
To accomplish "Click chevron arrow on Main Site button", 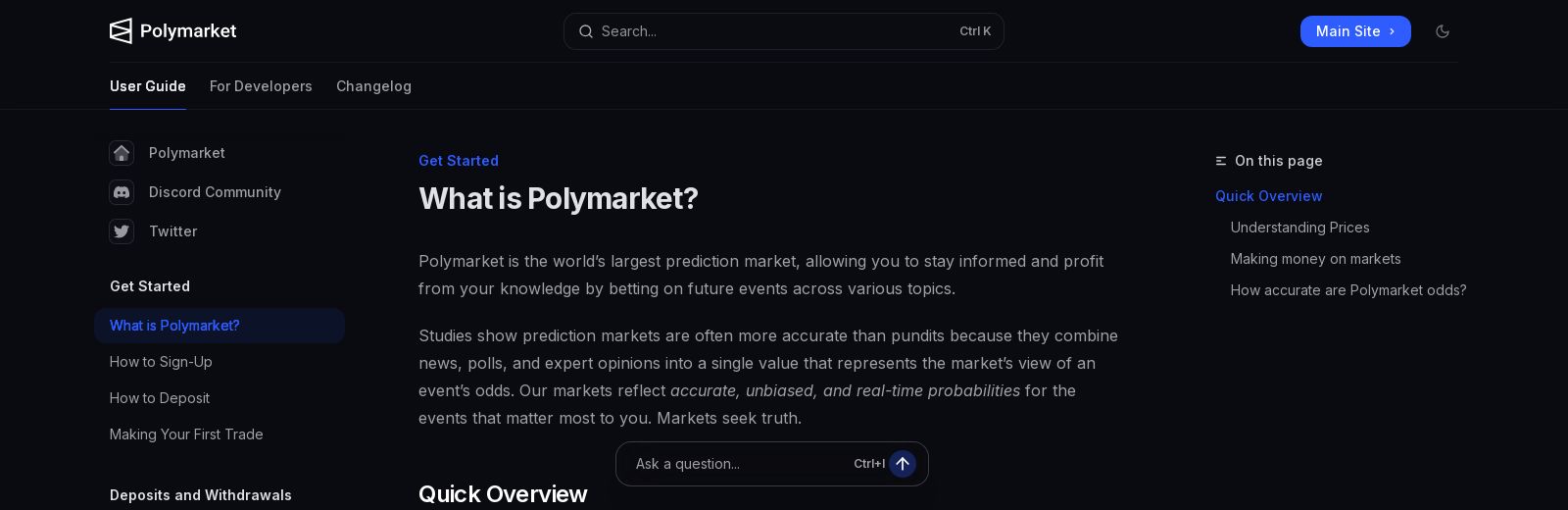I will click(1392, 31).
